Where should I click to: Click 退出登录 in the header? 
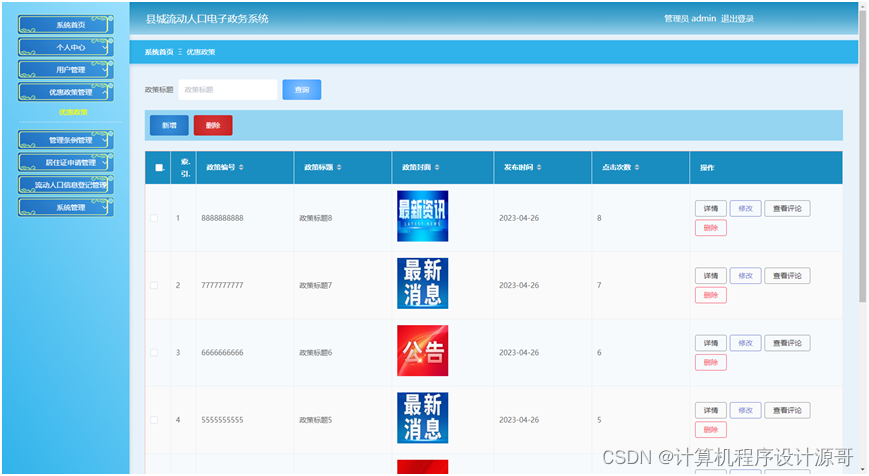737,18
